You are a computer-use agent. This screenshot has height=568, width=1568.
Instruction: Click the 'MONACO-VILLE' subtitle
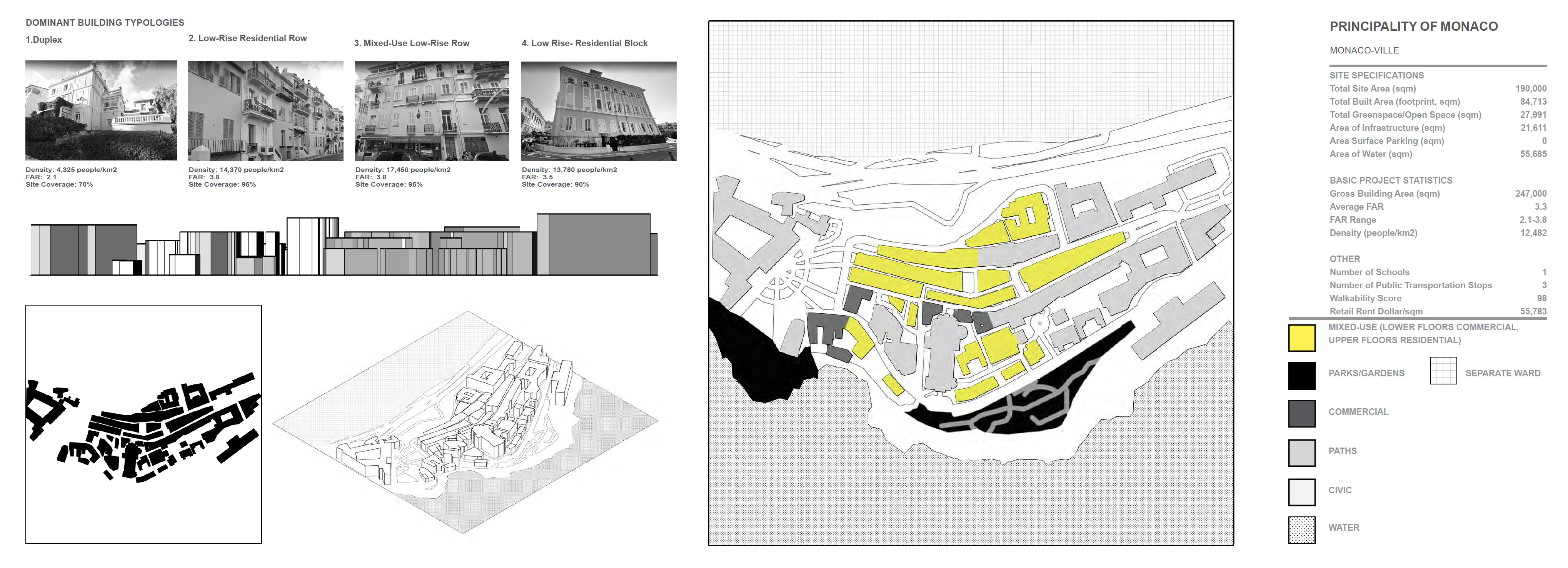tap(1364, 50)
